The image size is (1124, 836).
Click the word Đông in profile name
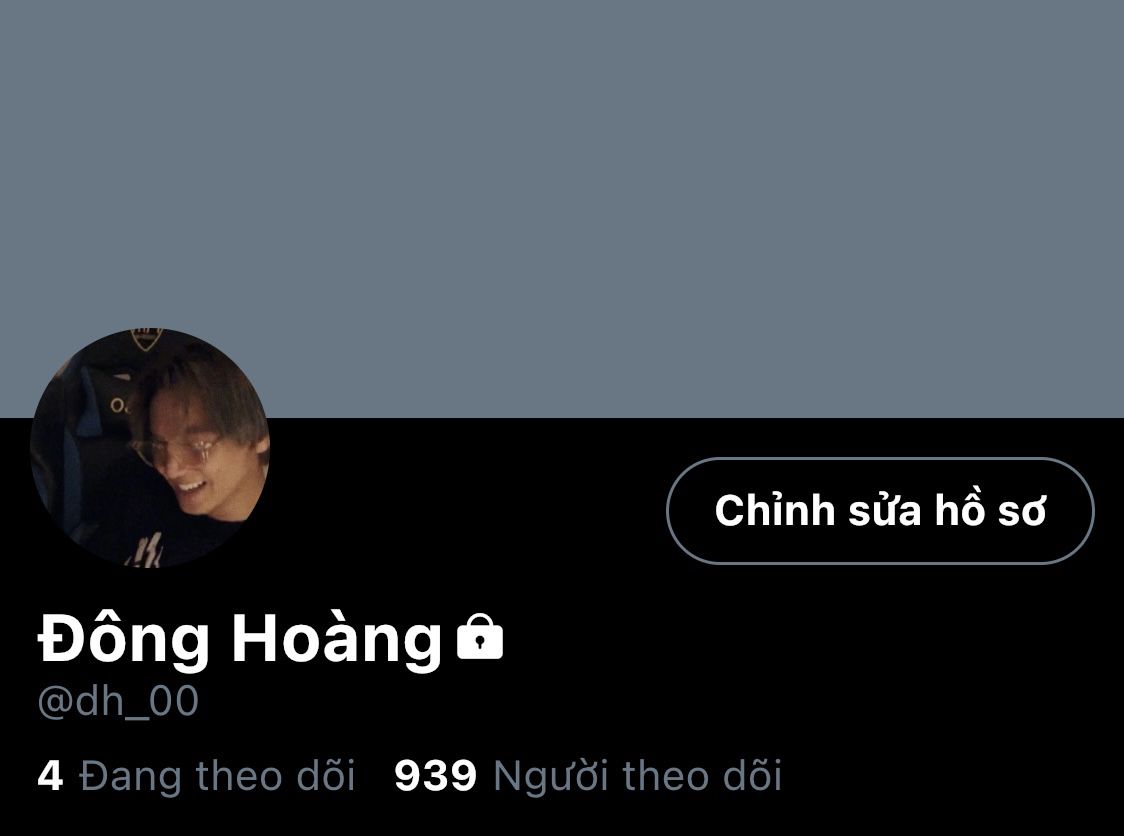(x=123, y=637)
